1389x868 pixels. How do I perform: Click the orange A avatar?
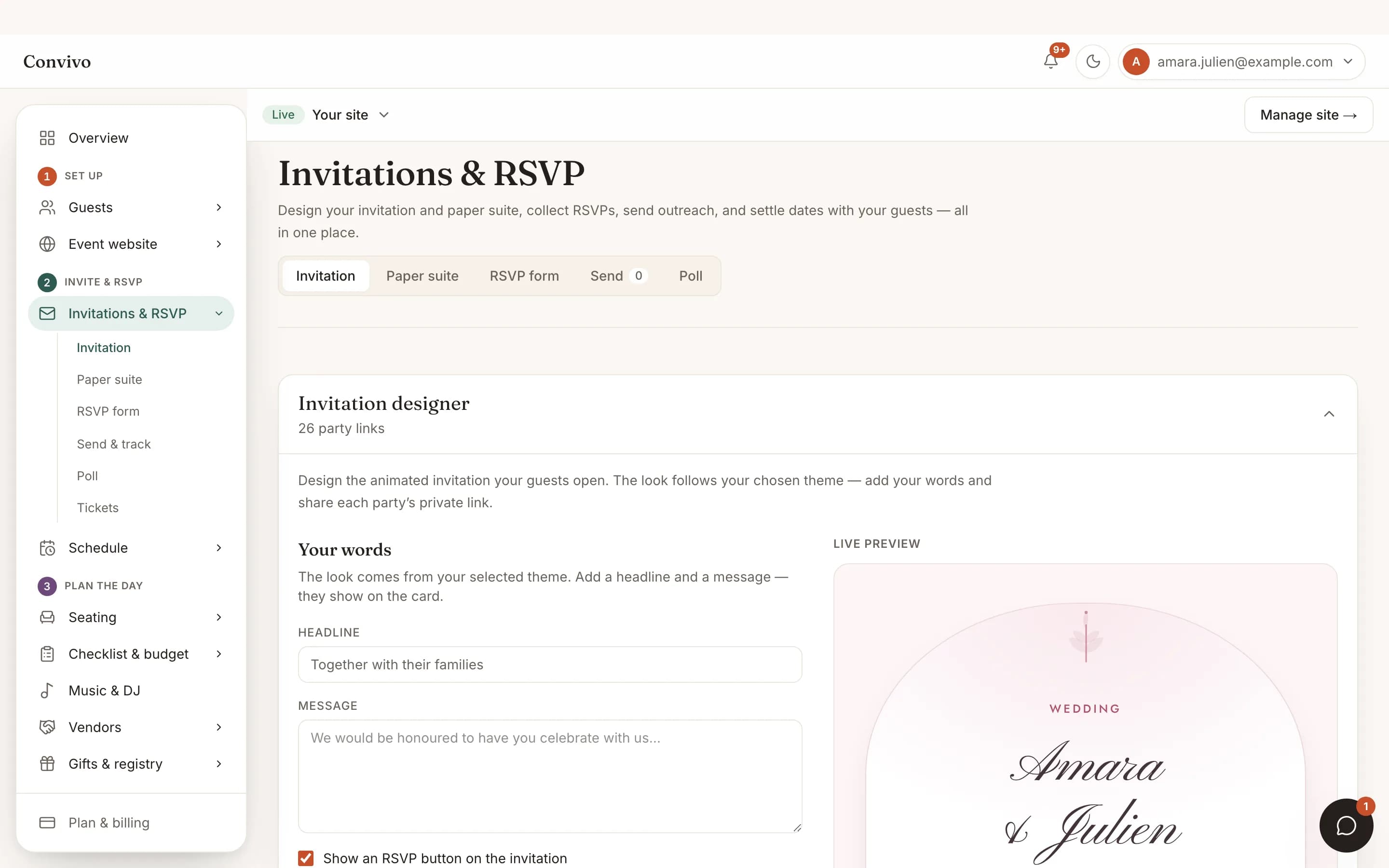click(1135, 61)
